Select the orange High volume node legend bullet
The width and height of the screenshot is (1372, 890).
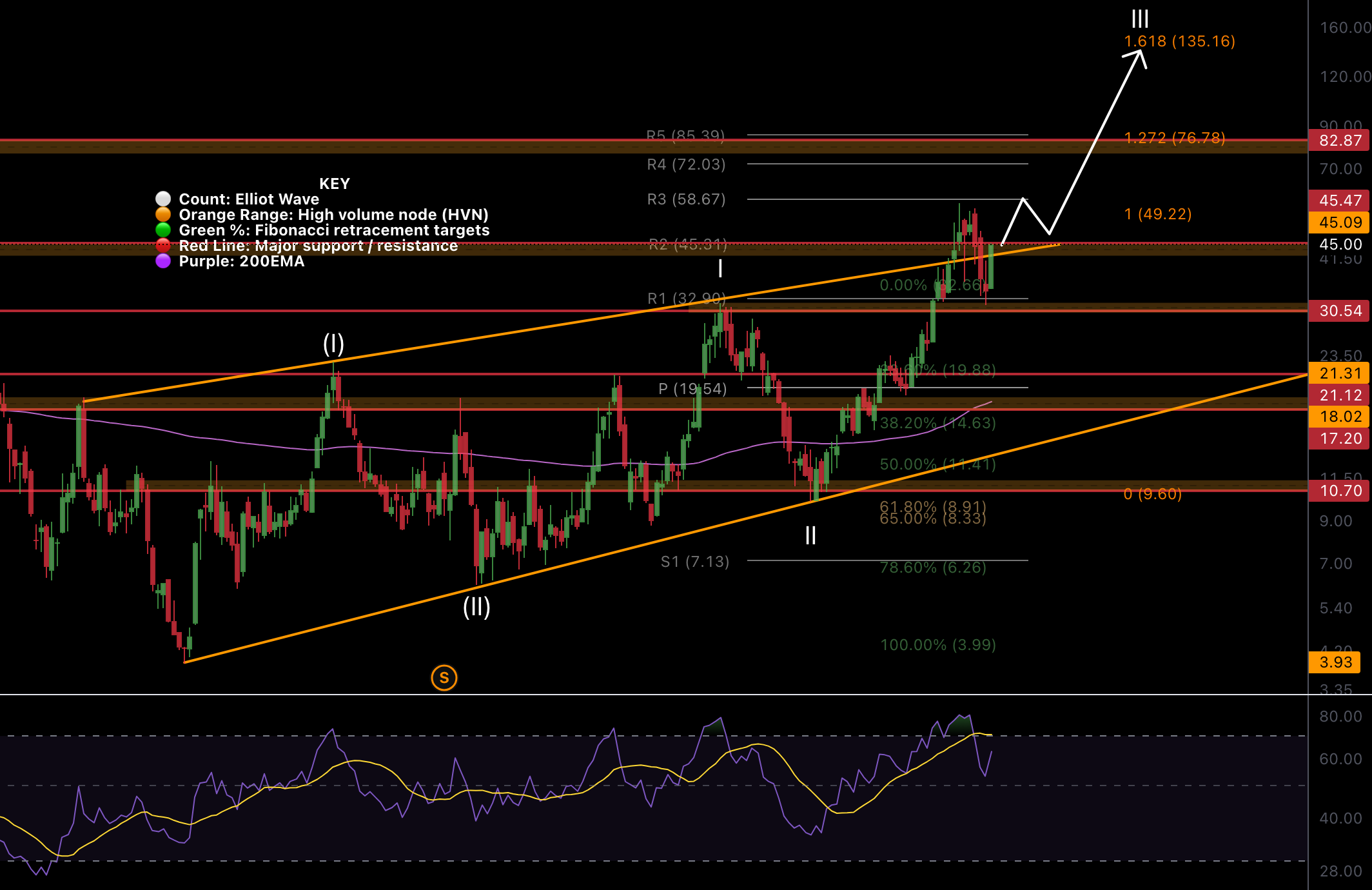coord(162,215)
